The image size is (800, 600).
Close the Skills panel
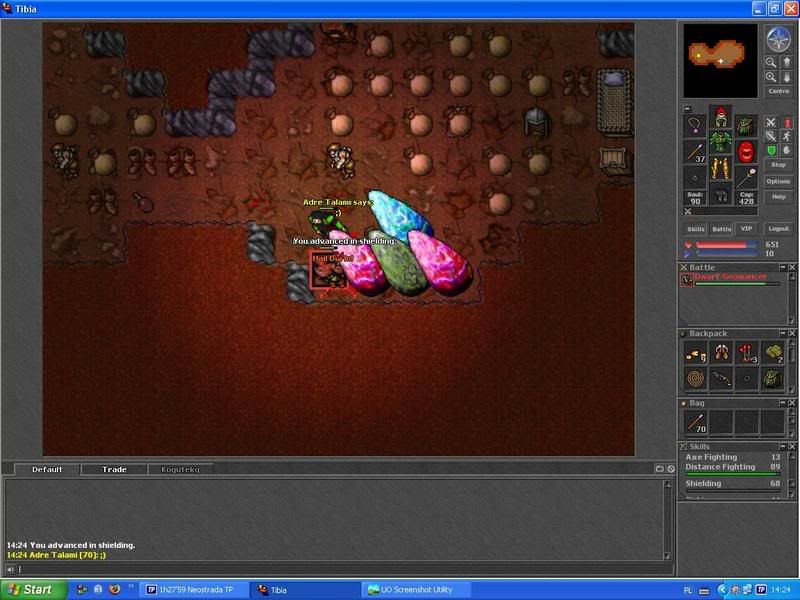[x=792, y=446]
